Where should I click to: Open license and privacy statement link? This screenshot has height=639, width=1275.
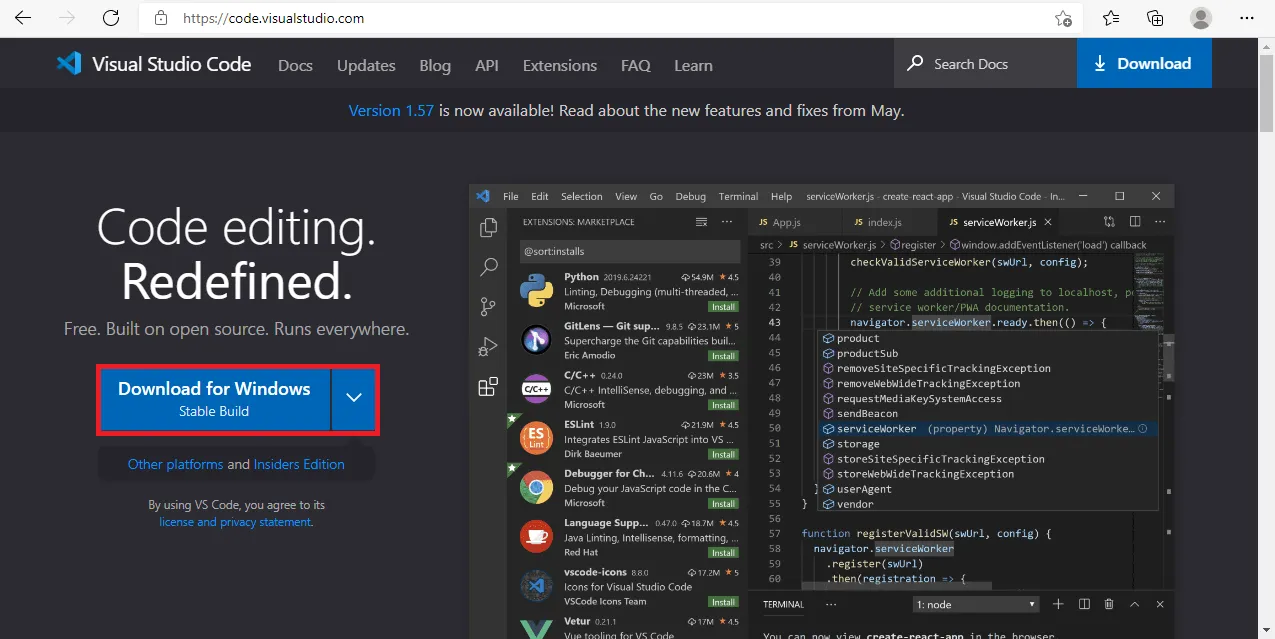235,522
